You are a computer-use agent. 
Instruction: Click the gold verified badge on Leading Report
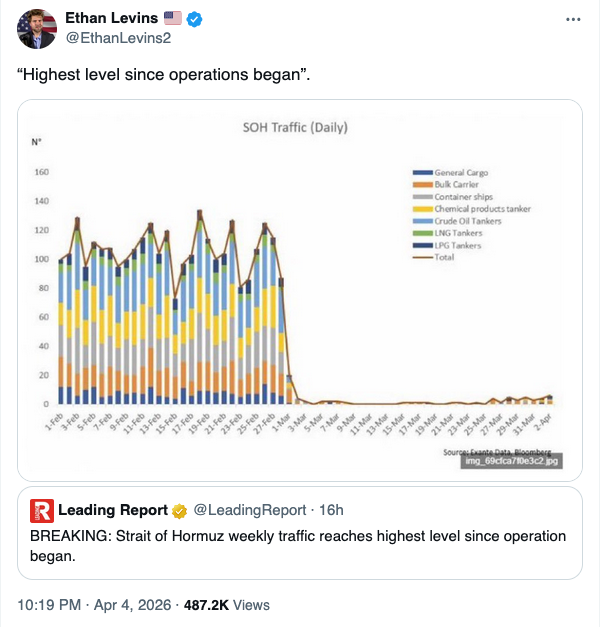pos(179,511)
